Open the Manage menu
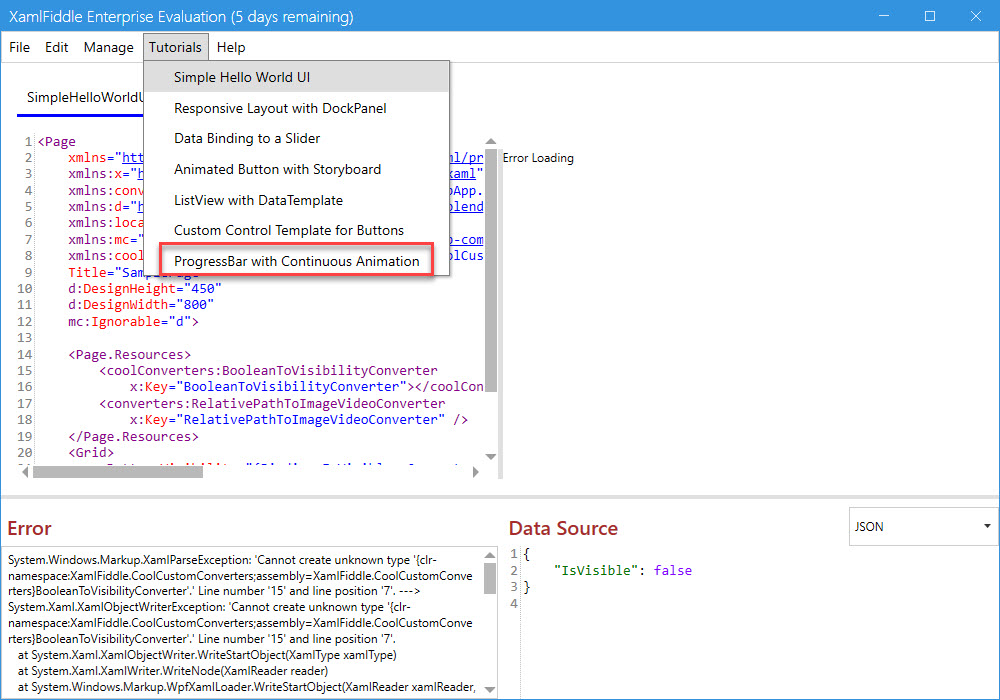This screenshot has width=1000, height=700. click(x=108, y=47)
